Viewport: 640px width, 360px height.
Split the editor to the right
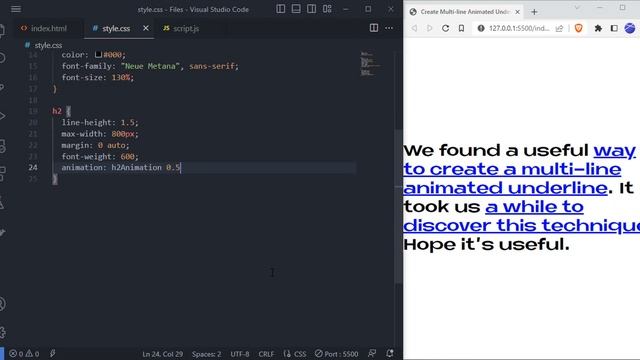click(x=373, y=28)
